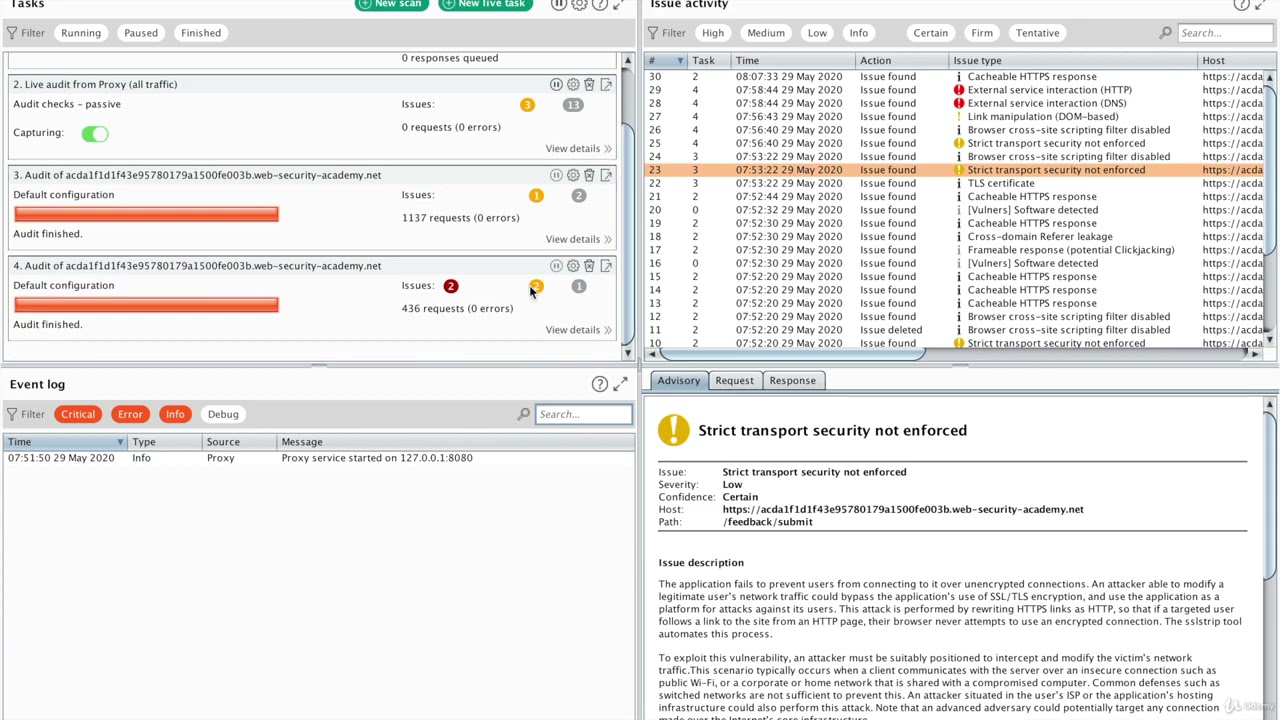
Task: Expand the Tasks panel to full size
Action: (x=620, y=4)
